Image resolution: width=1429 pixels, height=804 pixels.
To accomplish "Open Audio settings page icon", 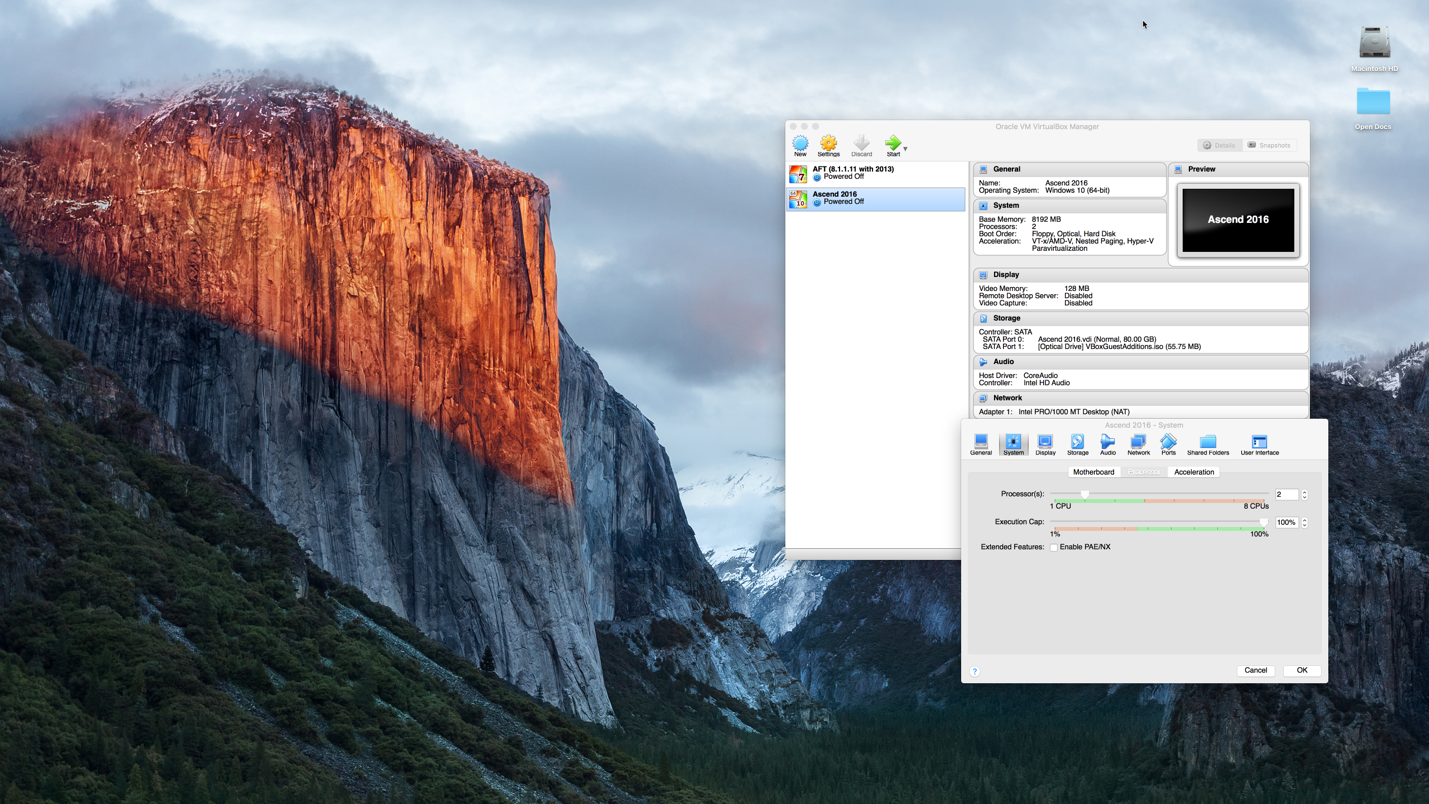I will 1108,445.
